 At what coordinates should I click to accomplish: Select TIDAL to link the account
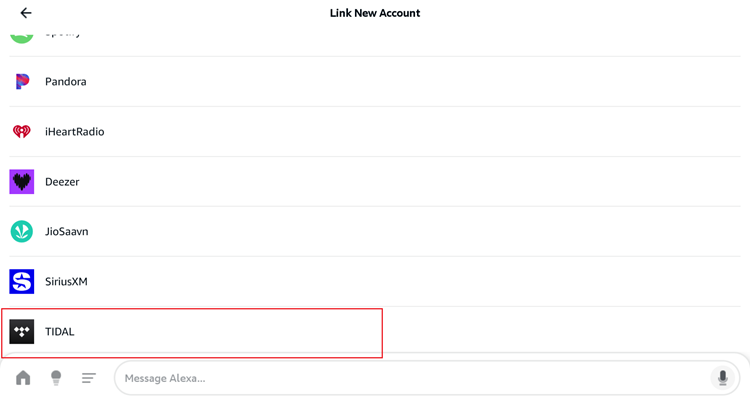[x=375, y=331]
